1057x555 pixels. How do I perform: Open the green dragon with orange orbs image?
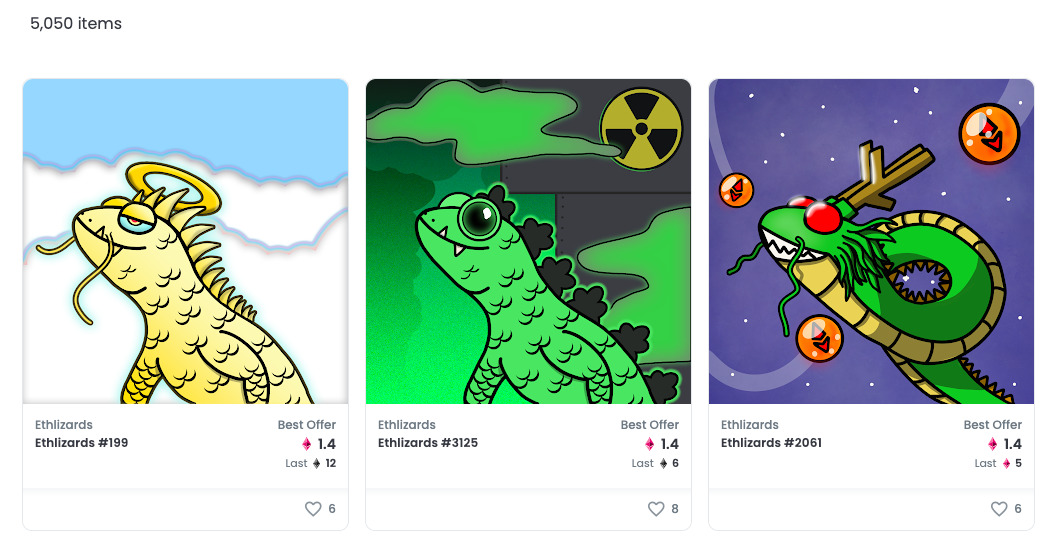(x=871, y=241)
